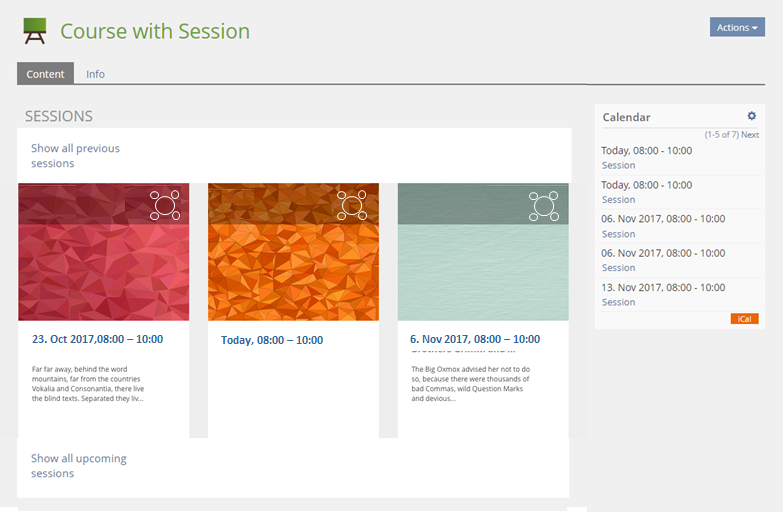Viewport: 783px width, 512px height.
Task: Open the Today, 08:00 – 10:00 card title
Action: (271, 340)
